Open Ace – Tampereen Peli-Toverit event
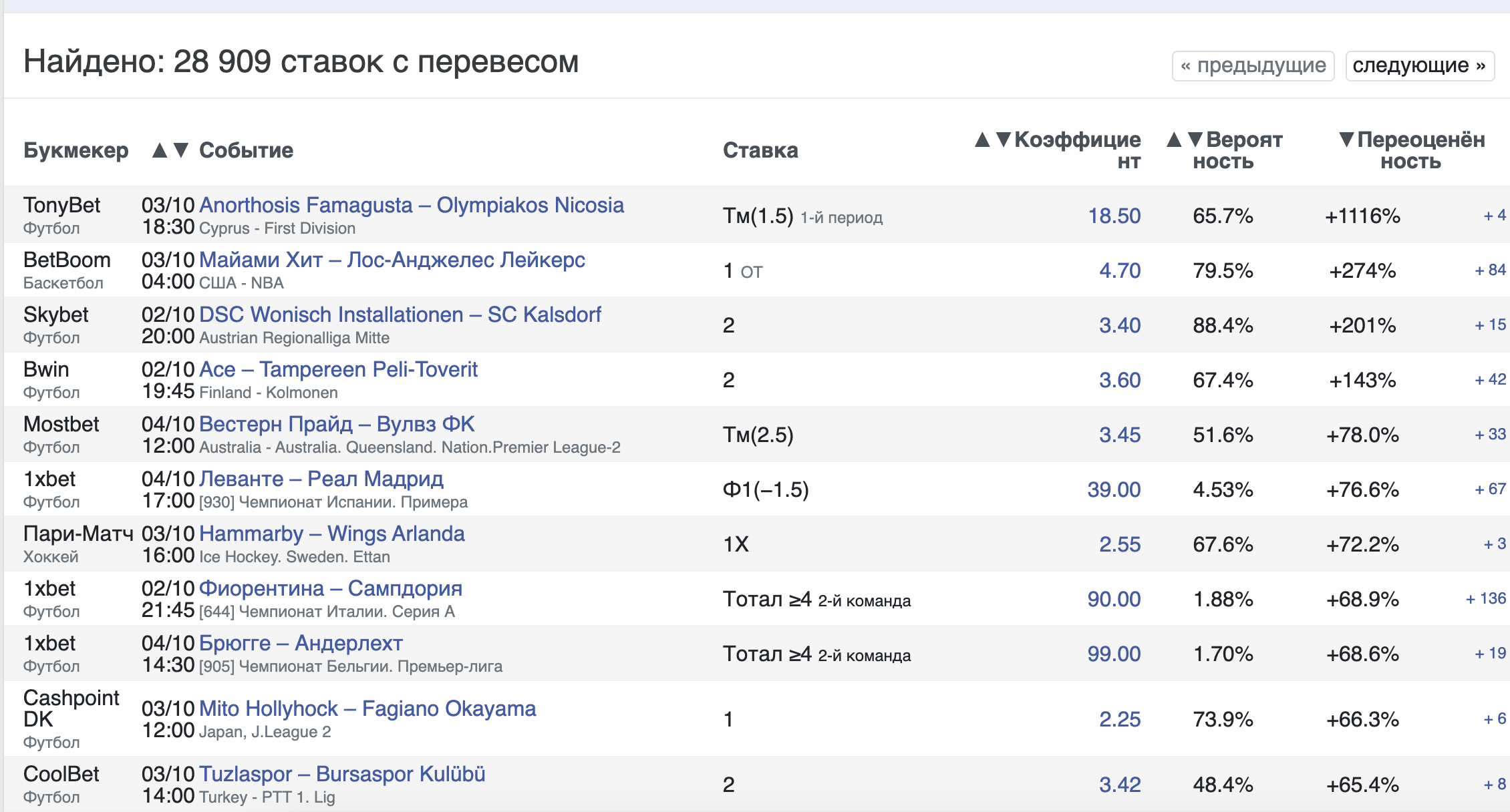The width and height of the screenshot is (1510, 812). click(x=338, y=369)
